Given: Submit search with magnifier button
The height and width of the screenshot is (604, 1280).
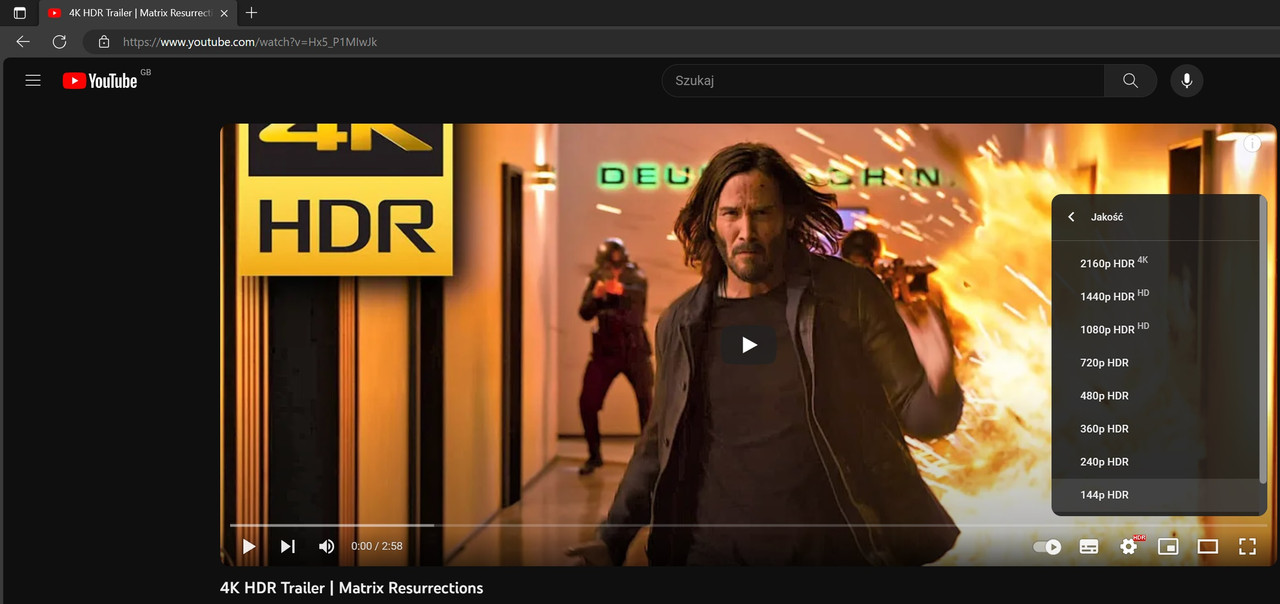Looking at the screenshot, I should pyautogui.click(x=1130, y=81).
